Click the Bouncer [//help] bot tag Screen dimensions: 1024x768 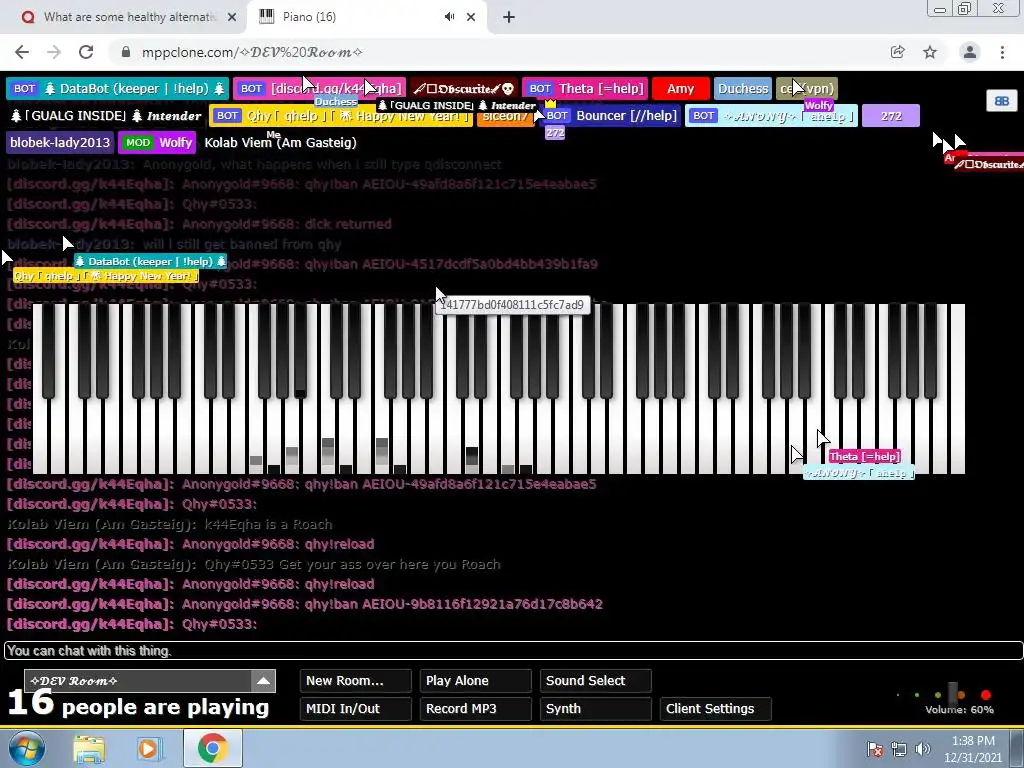(x=610, y=116)
